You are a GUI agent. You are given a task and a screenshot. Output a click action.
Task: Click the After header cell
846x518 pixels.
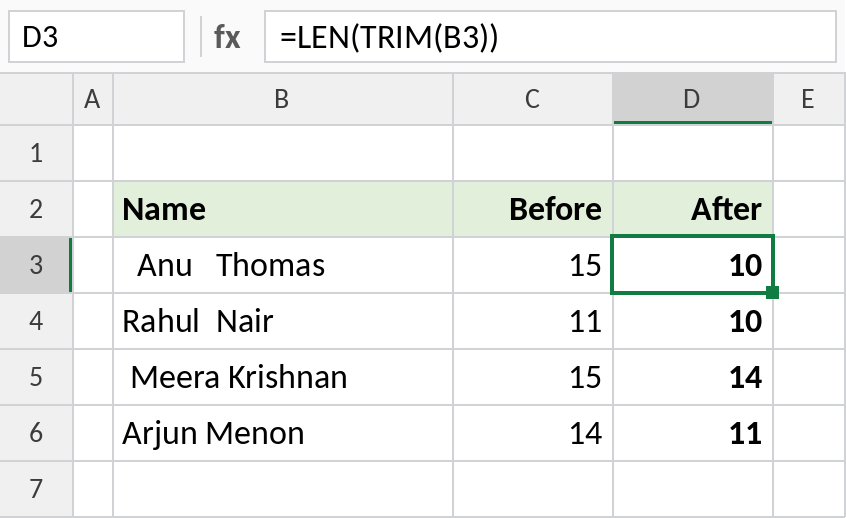tap(693, 209)
